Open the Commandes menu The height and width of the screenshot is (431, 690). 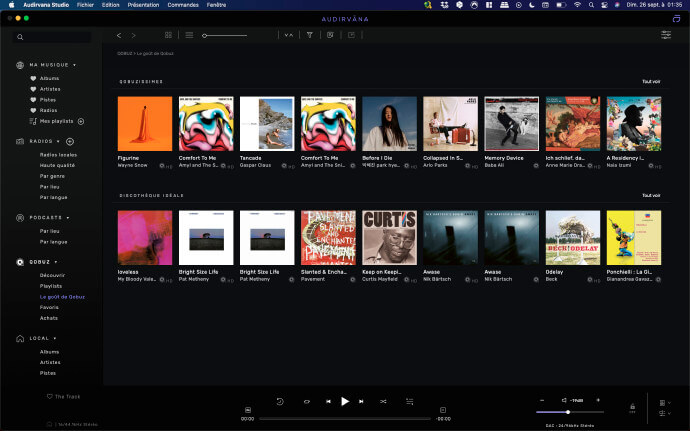[x=183, y=5]
